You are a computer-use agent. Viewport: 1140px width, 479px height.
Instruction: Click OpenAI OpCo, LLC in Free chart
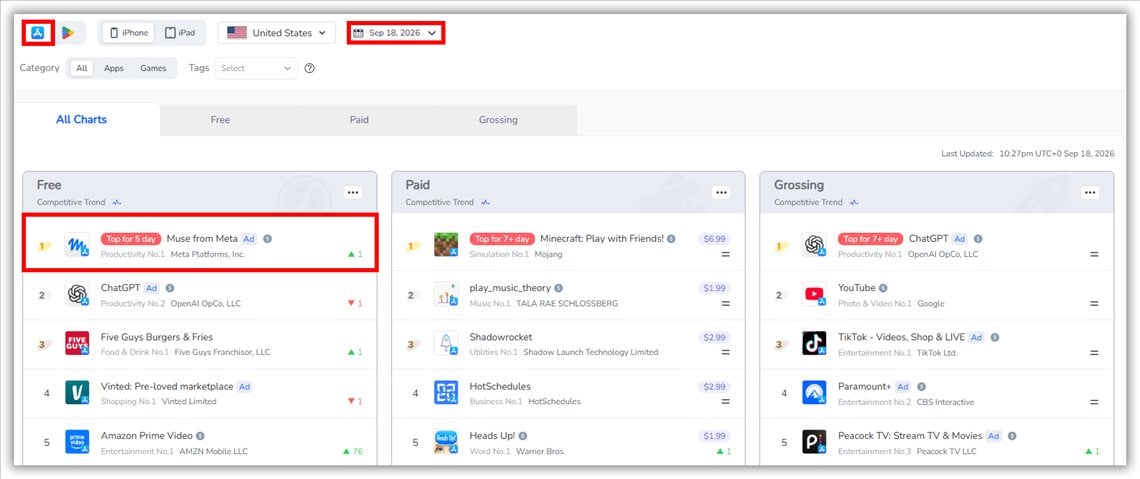tap(206, 304)
